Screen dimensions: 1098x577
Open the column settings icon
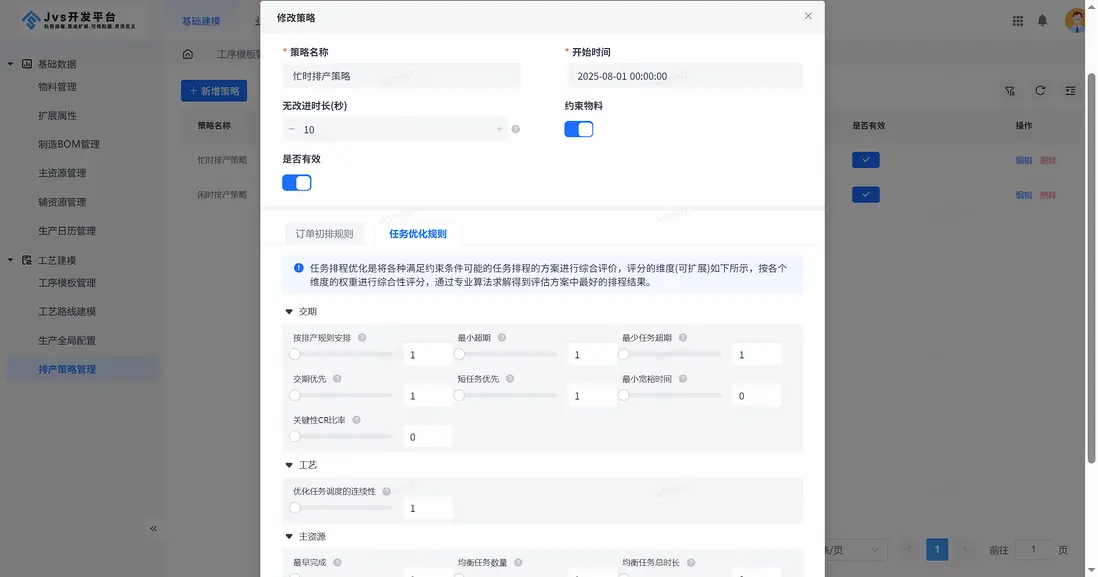(x=1068, y=90)
